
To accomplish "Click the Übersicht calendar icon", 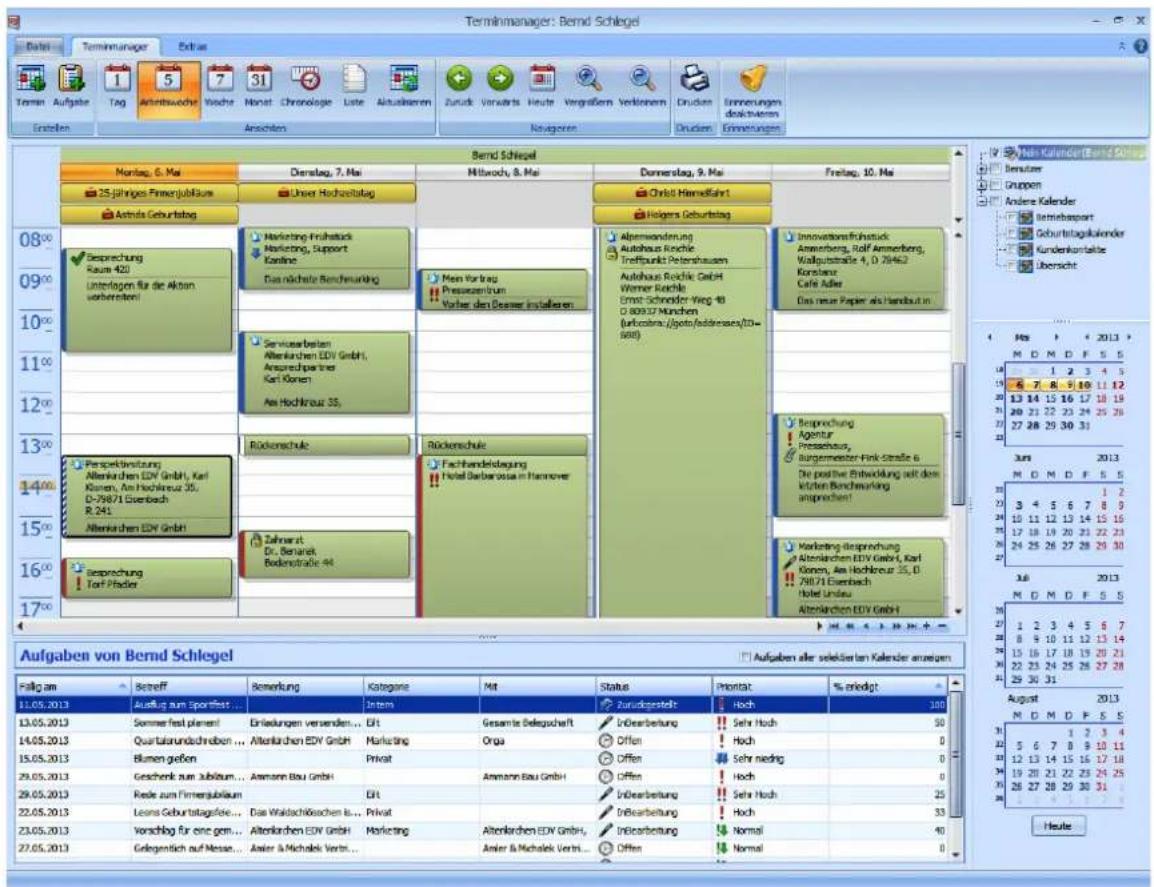I will point(1025,266).
